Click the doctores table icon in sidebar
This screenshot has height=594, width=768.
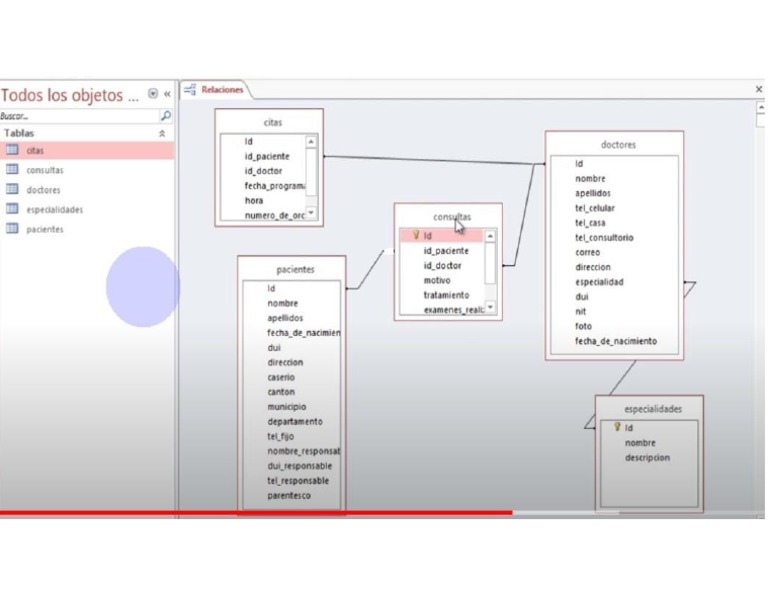12,189
